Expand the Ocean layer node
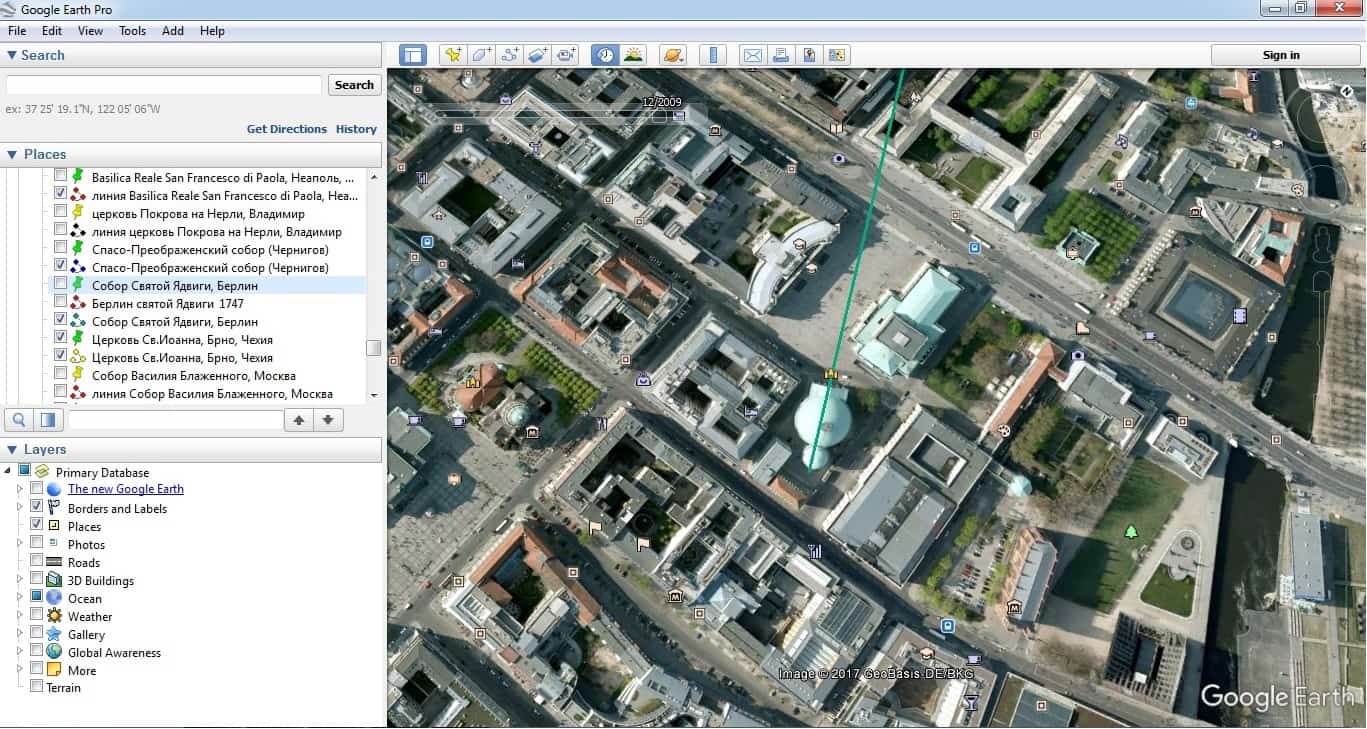The height and width of the screenshot is (729, 1367). (x=19, y=598)
